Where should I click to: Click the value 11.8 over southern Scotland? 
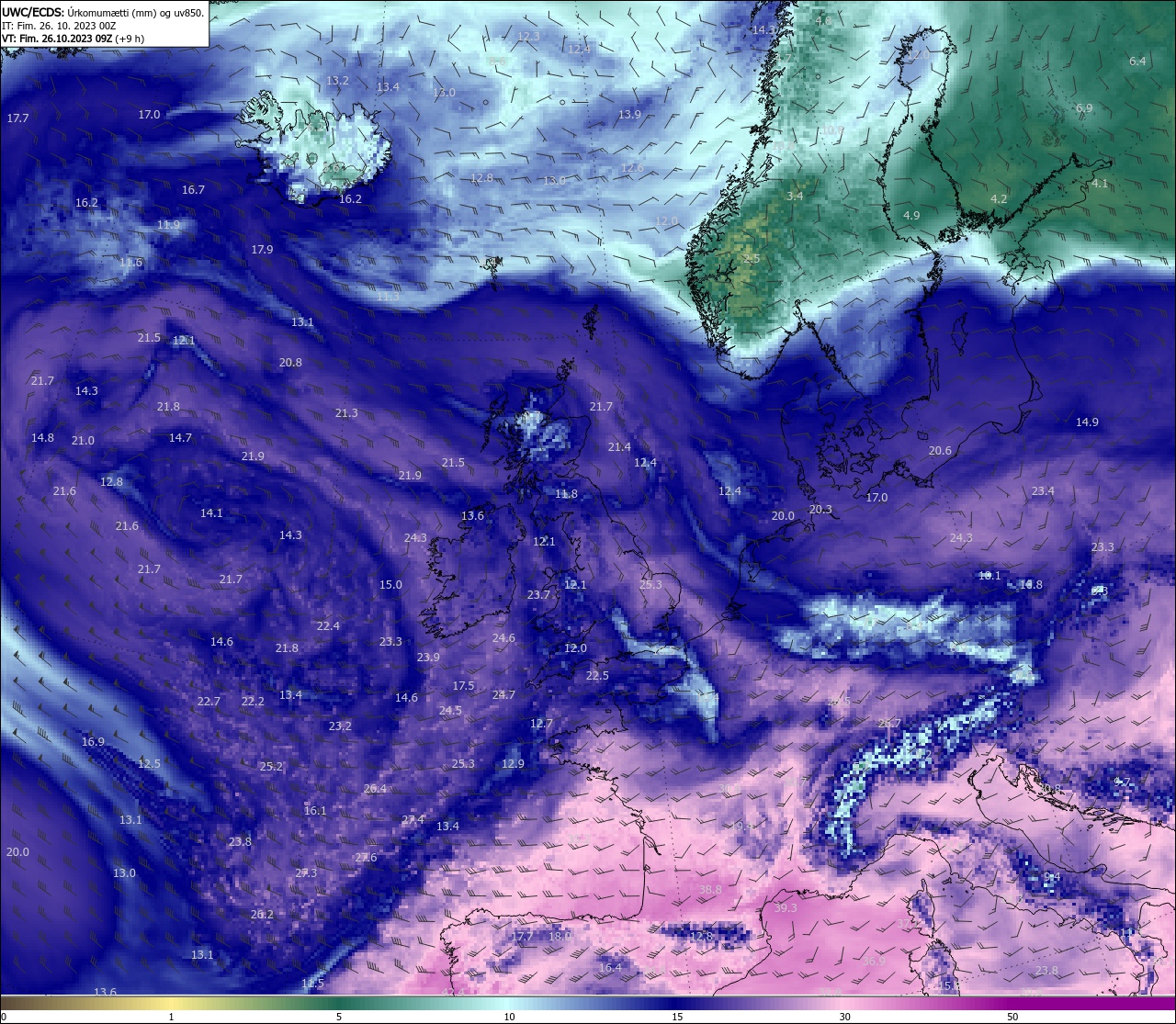pyautogui.click(x=566, y=494)
